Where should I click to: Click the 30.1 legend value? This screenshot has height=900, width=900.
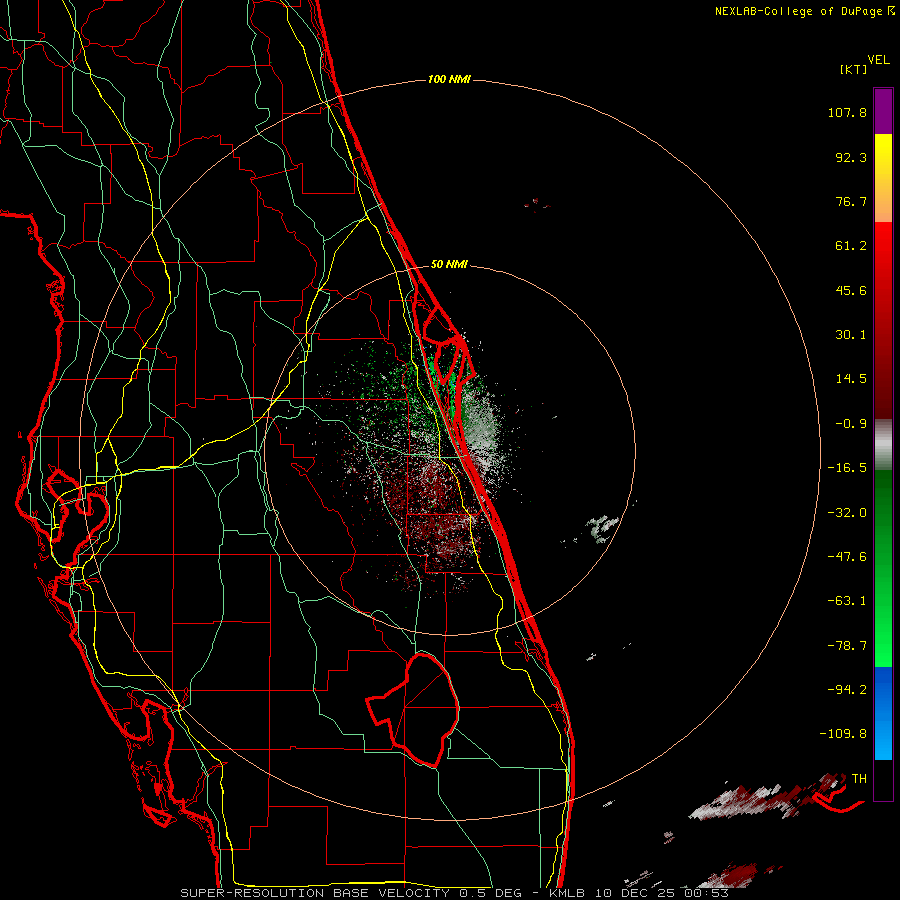tap(851, 335)
